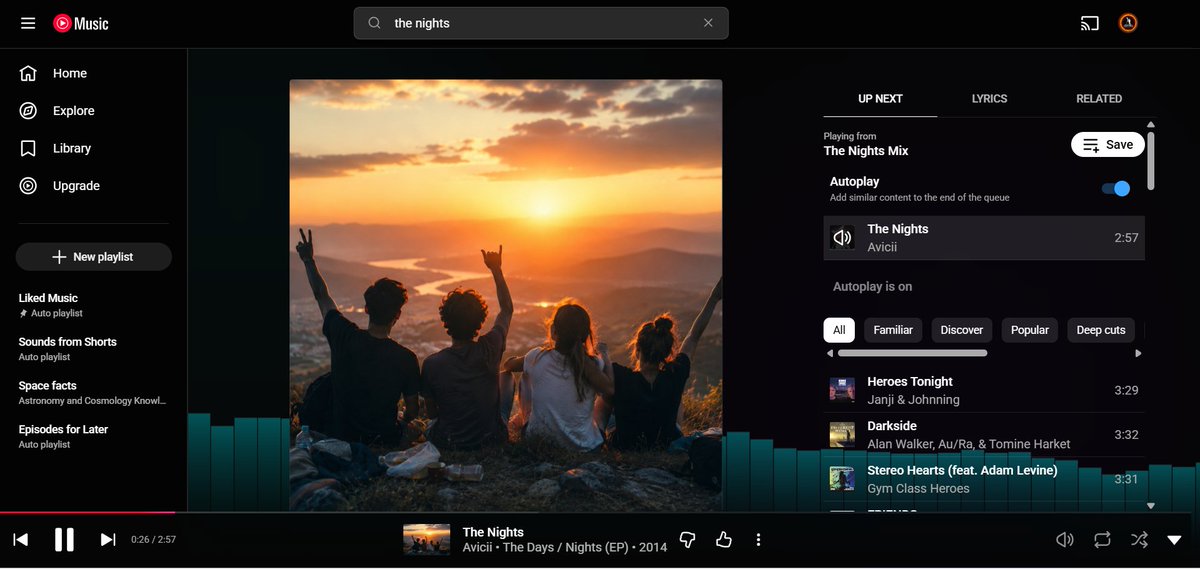Pause the current song
This screenshot has height=569, width=1200.
point(64,540)
